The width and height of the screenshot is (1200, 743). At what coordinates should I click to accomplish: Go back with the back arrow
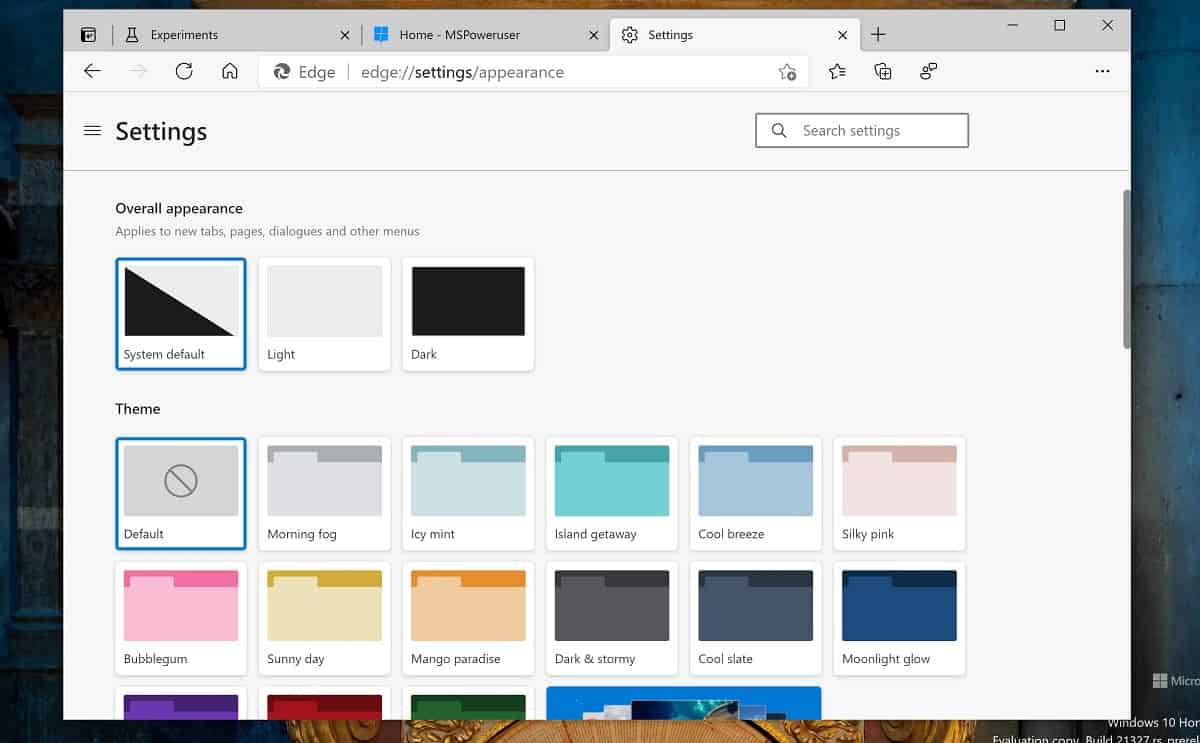pos(92,71)
